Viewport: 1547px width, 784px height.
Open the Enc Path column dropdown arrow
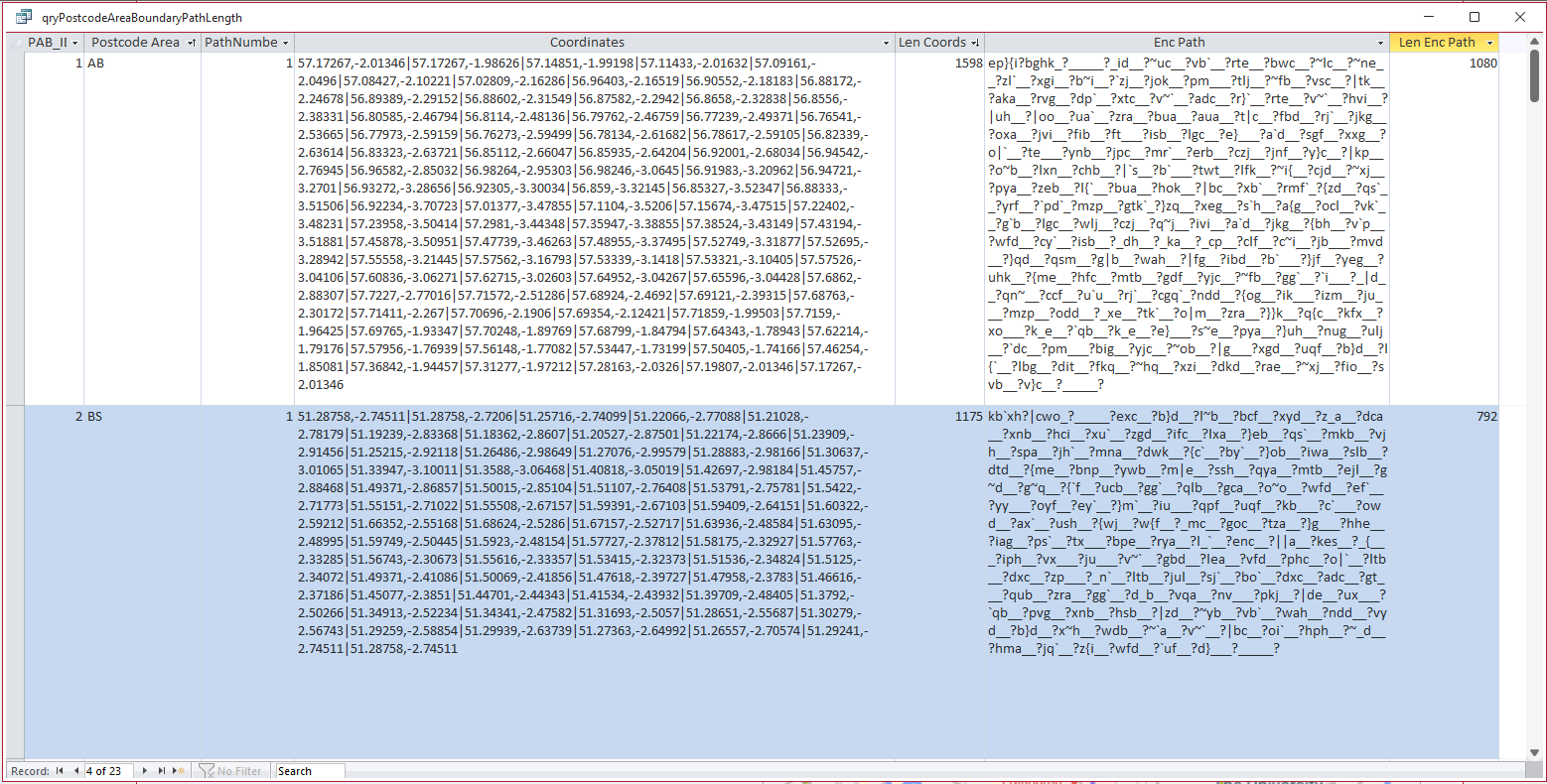click(1381, 43)
